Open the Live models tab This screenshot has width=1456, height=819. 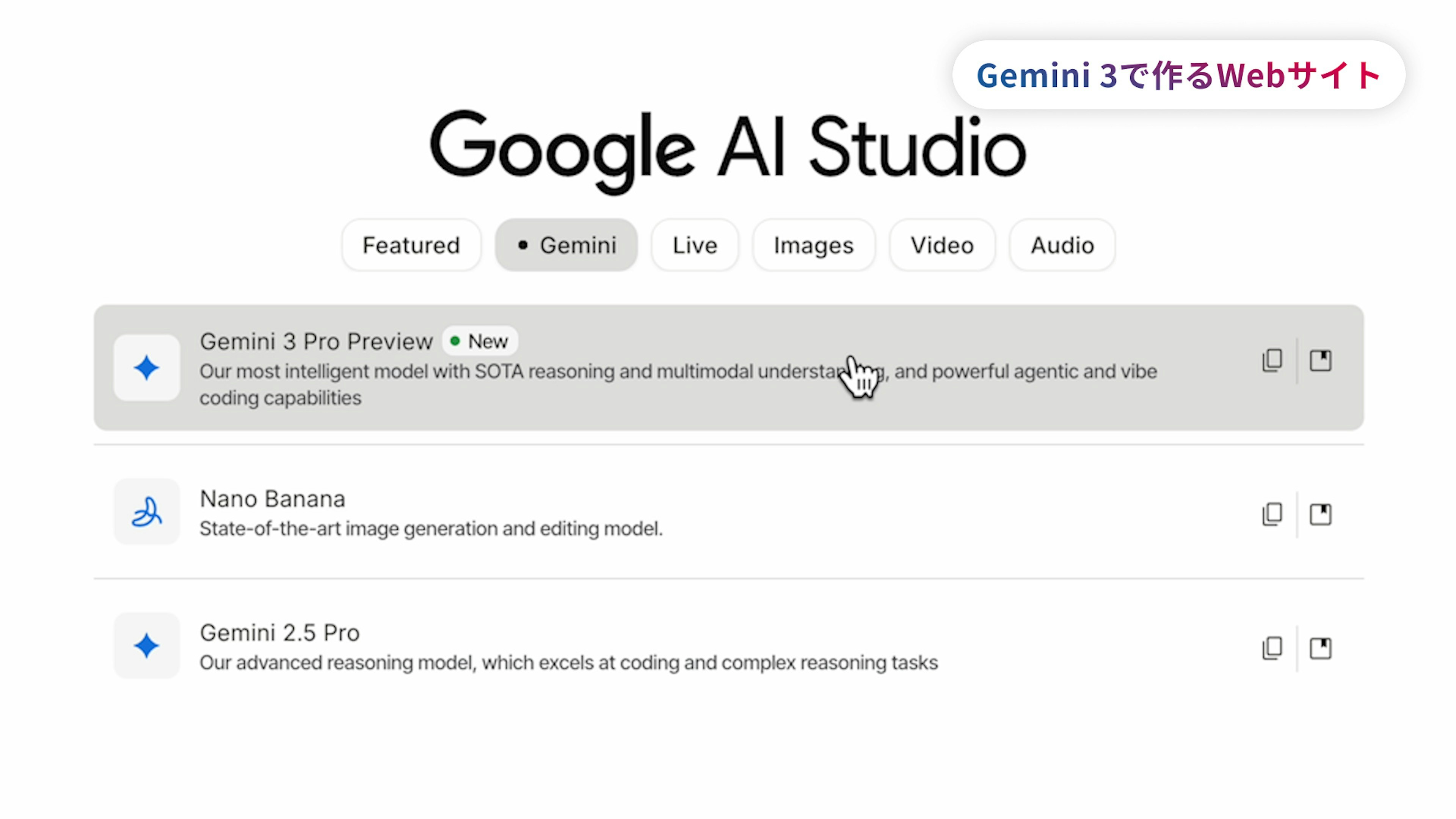[x=695, y=245]
